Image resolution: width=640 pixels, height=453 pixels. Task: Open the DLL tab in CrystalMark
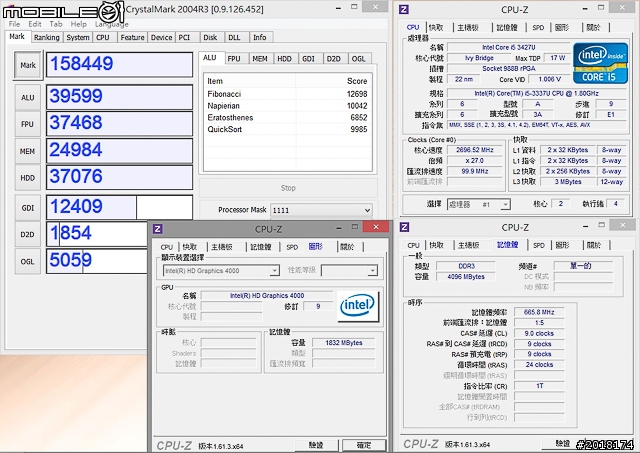click(234, 38)
